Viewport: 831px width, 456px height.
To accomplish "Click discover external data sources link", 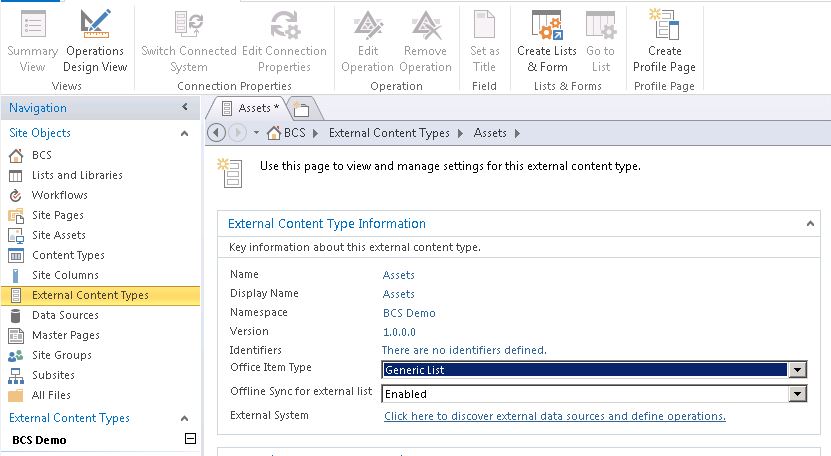I will click(x=555, y=416).
